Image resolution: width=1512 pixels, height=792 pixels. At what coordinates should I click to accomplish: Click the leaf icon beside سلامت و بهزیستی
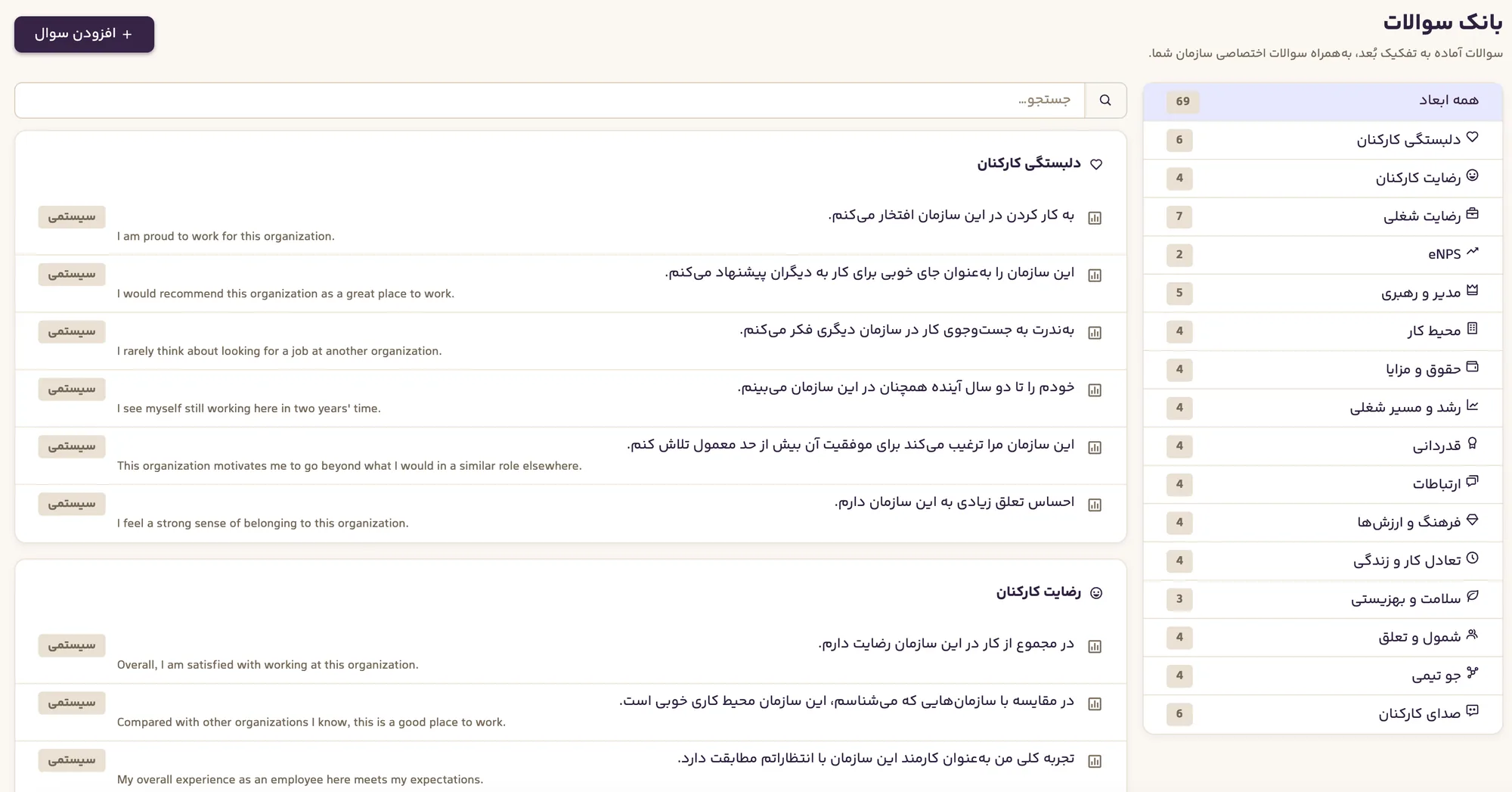pos(1472,597)
